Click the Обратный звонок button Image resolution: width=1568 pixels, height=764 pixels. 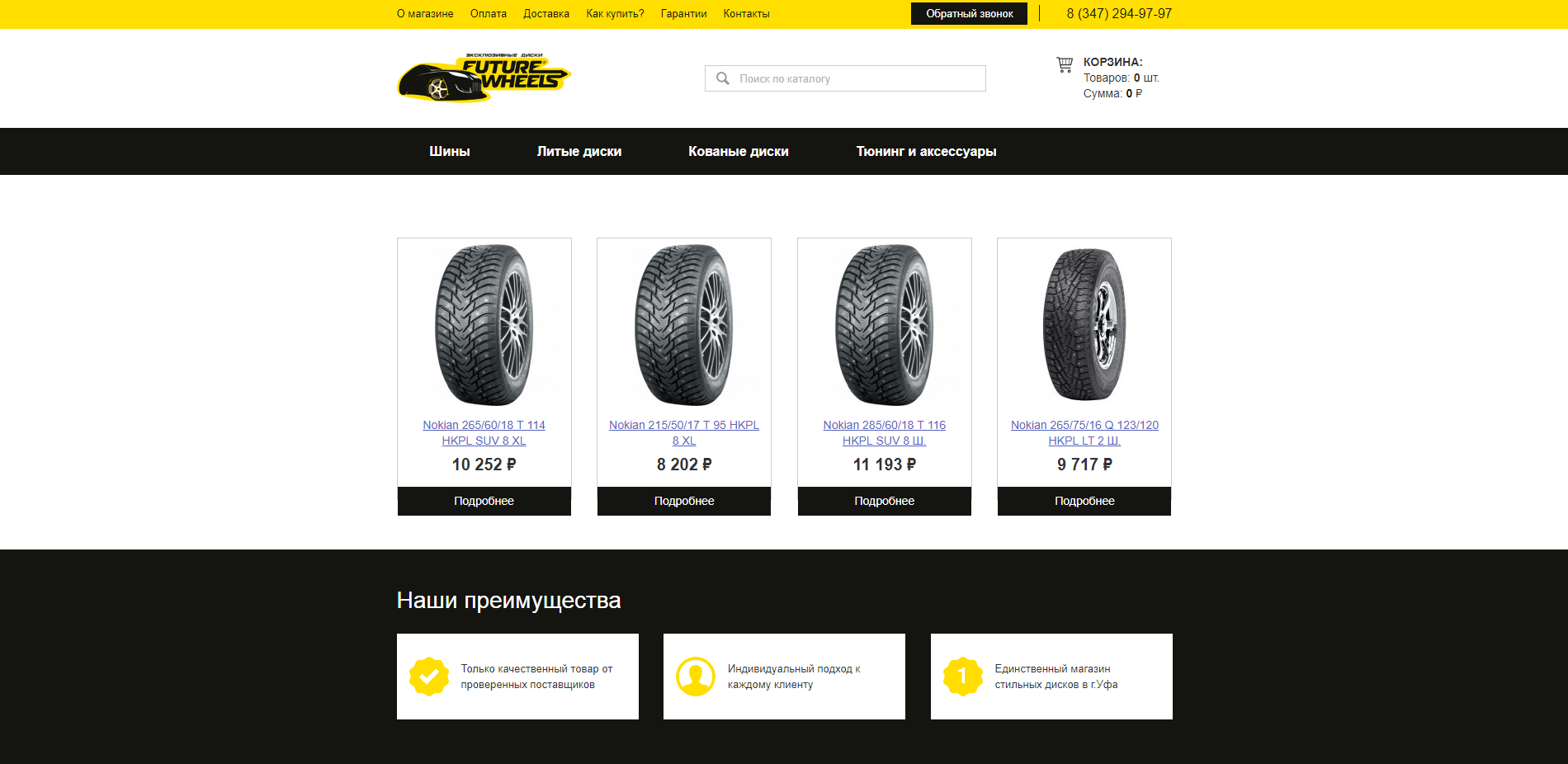970,14
